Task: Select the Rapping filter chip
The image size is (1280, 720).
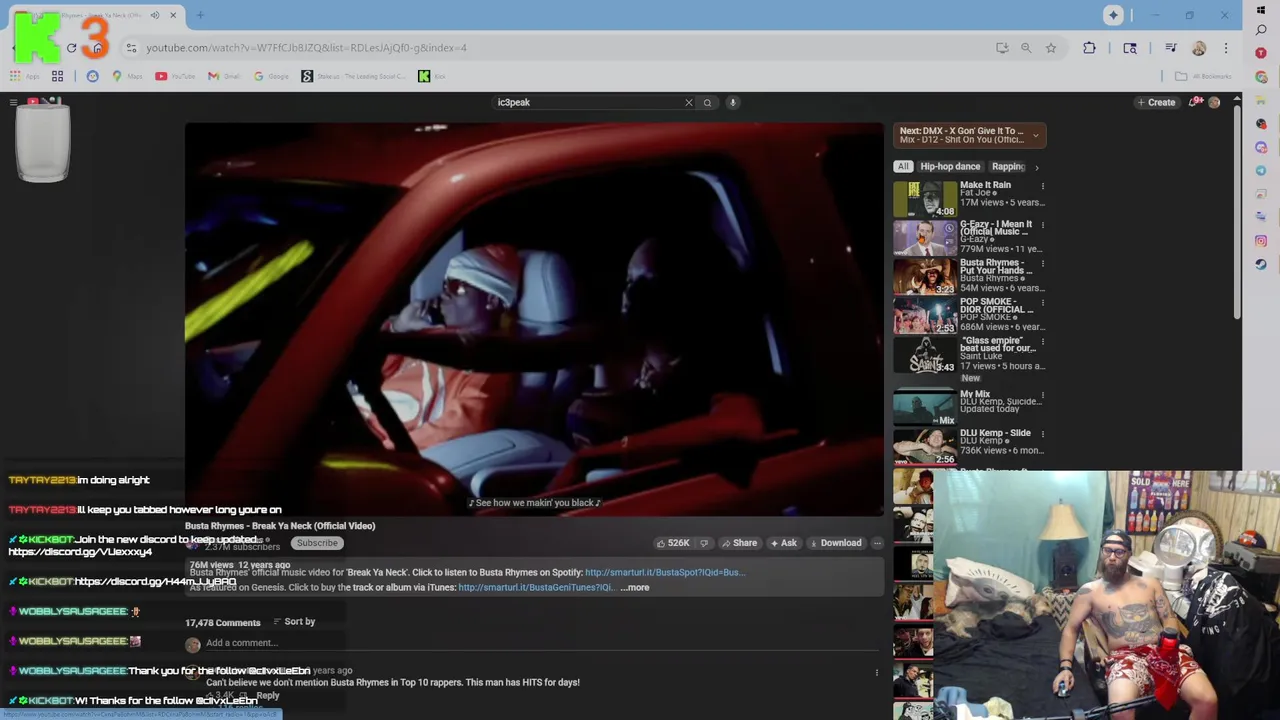Action: tap(1008, 167)
